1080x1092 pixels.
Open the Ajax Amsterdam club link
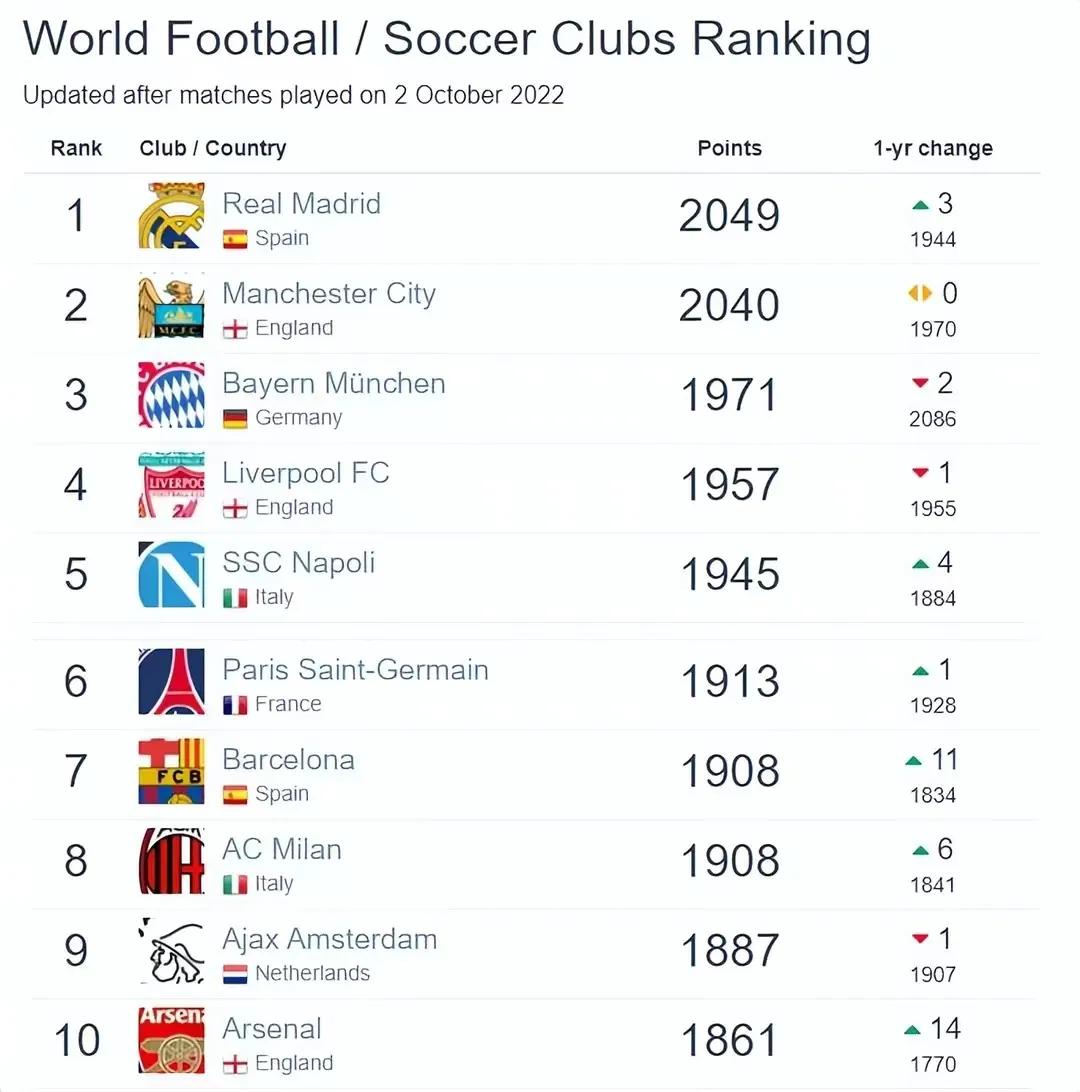[x=329, y=940]
